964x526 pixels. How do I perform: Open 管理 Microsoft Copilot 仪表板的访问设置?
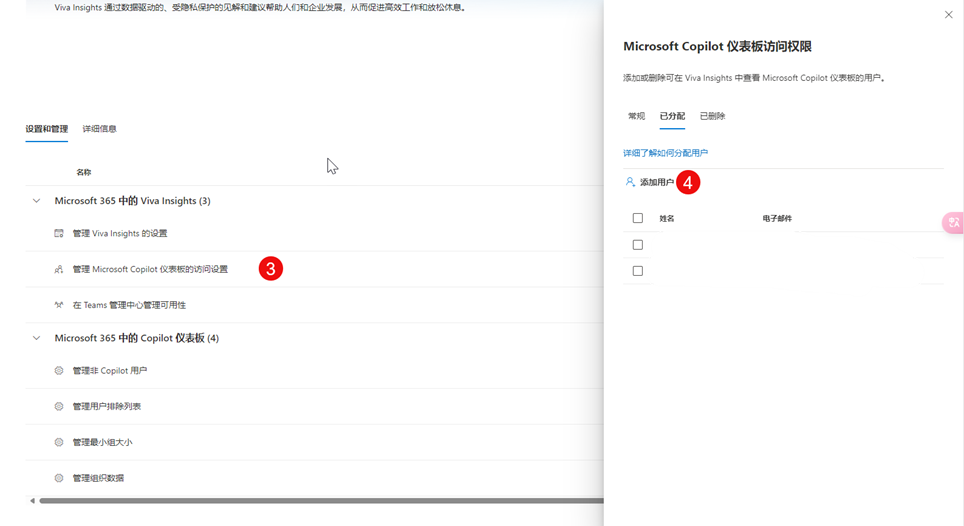point(150,269)
